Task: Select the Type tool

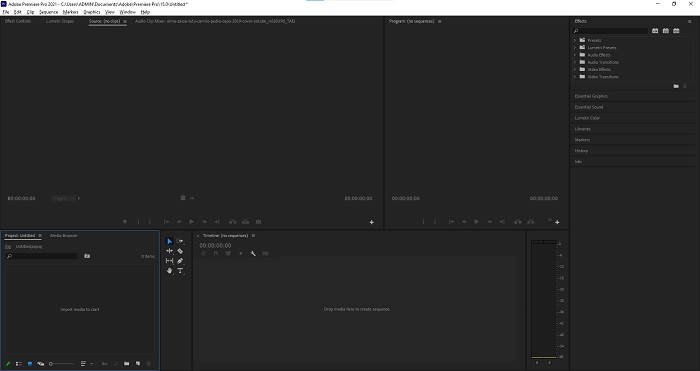Action: (180, 271)
